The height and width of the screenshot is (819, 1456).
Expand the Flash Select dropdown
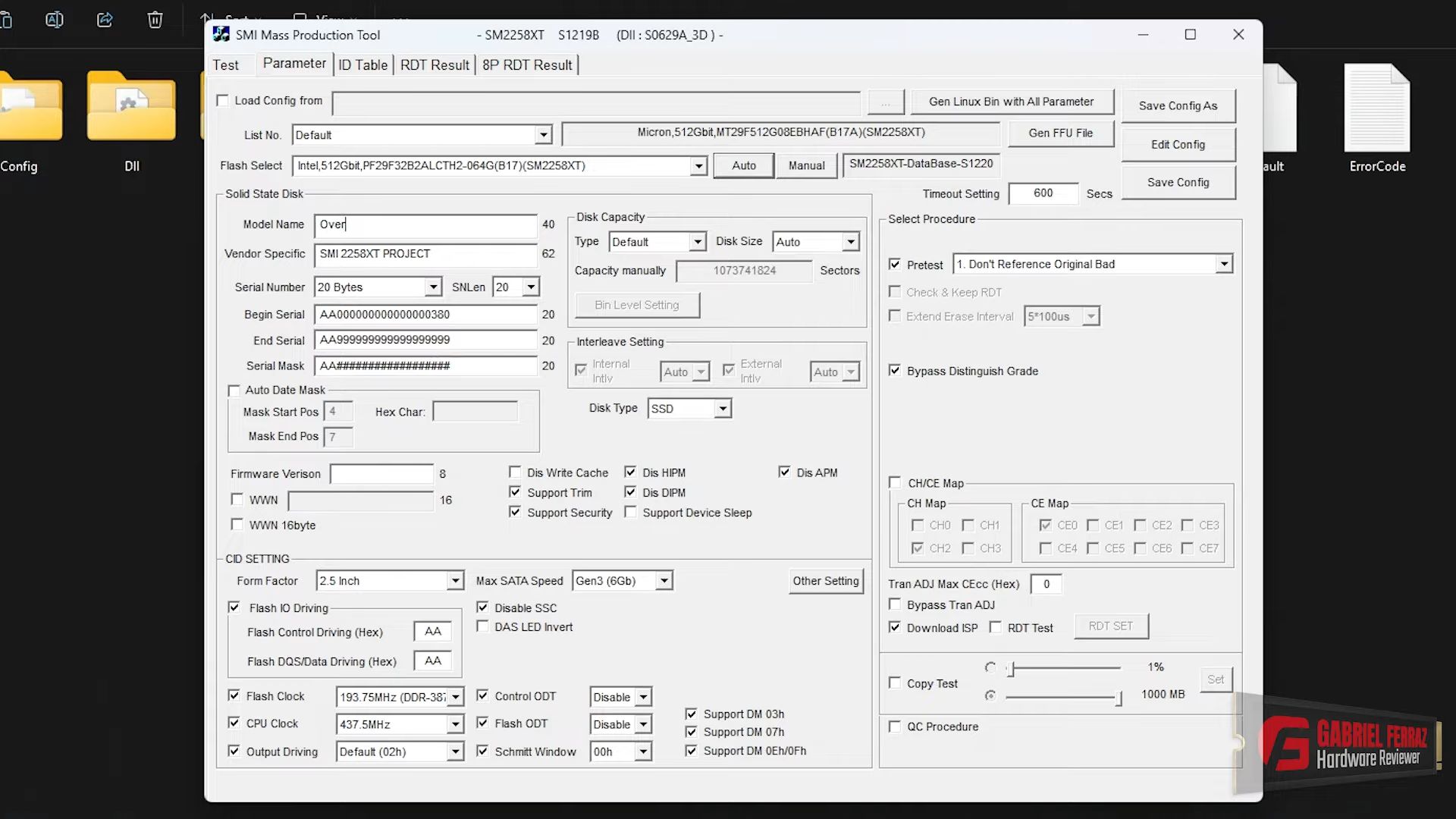698,166
